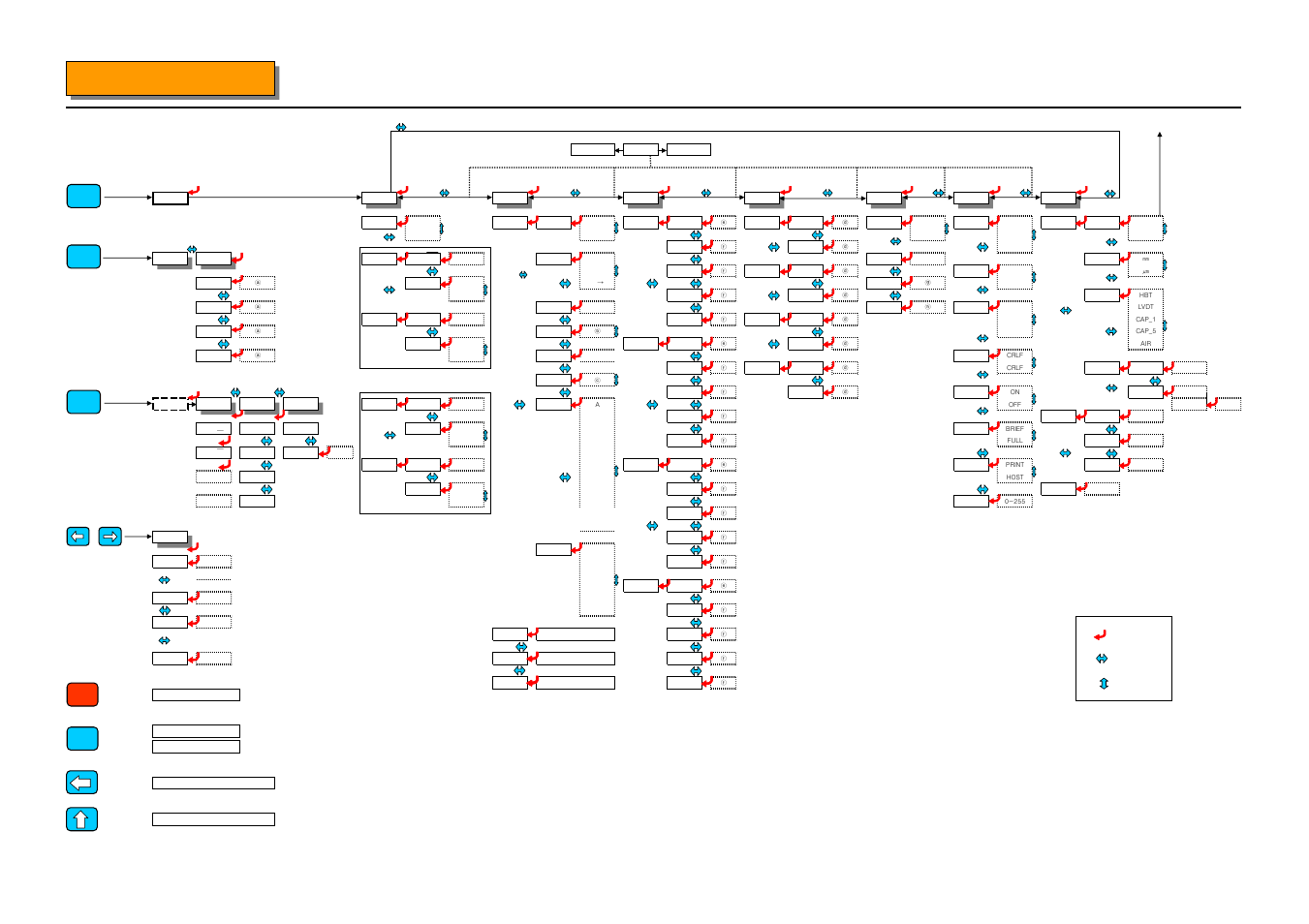Screen dimensions: 1309x924
Task: Click the red enter arrow in legend box
Action: click(x=1100, y=635)
